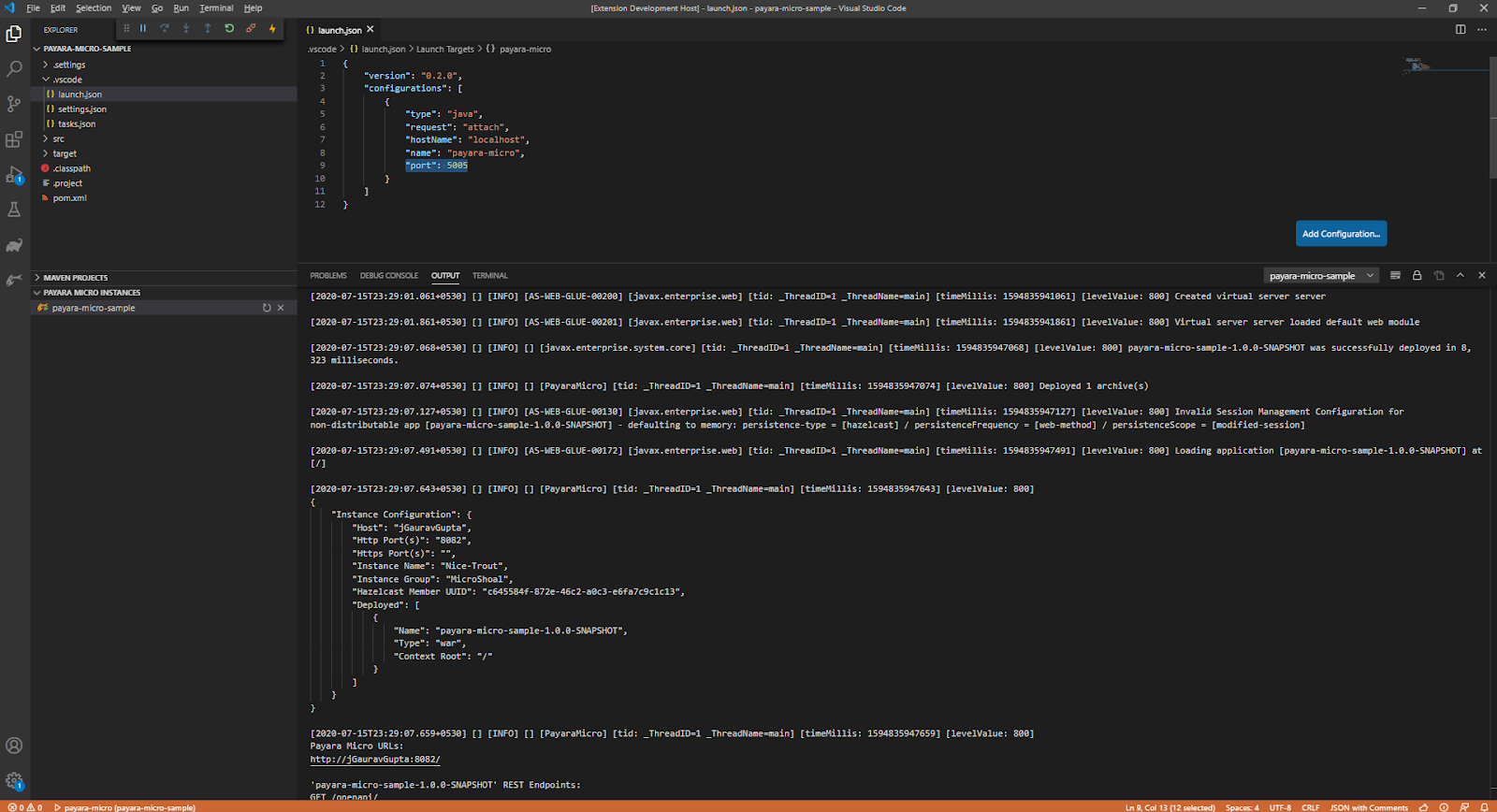
Task: Open the Terminal menu
Action: (x=216, y=8)
